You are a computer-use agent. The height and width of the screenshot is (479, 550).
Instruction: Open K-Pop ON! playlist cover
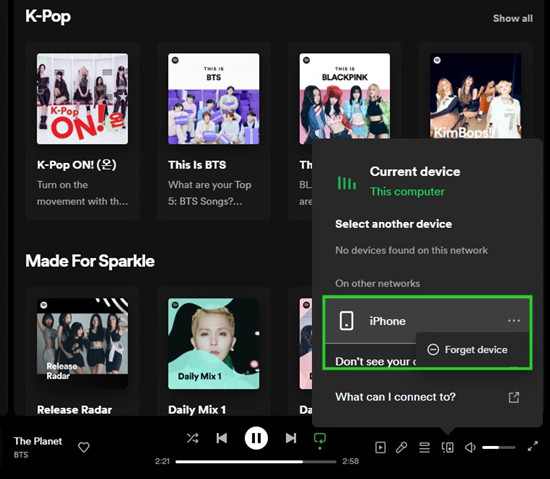(x=82, y=99)
